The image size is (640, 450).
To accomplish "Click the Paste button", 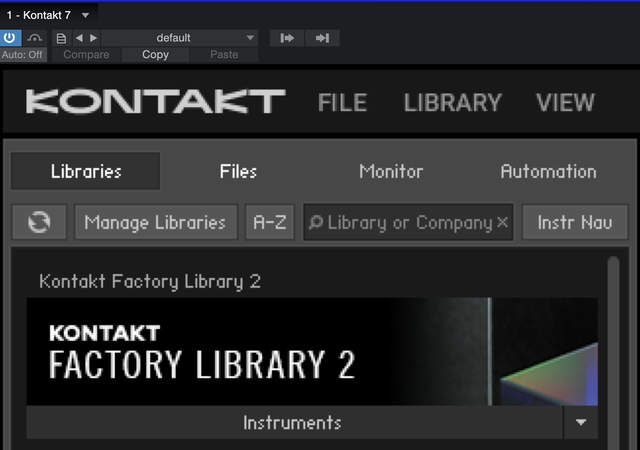I will tap(224, 54).
